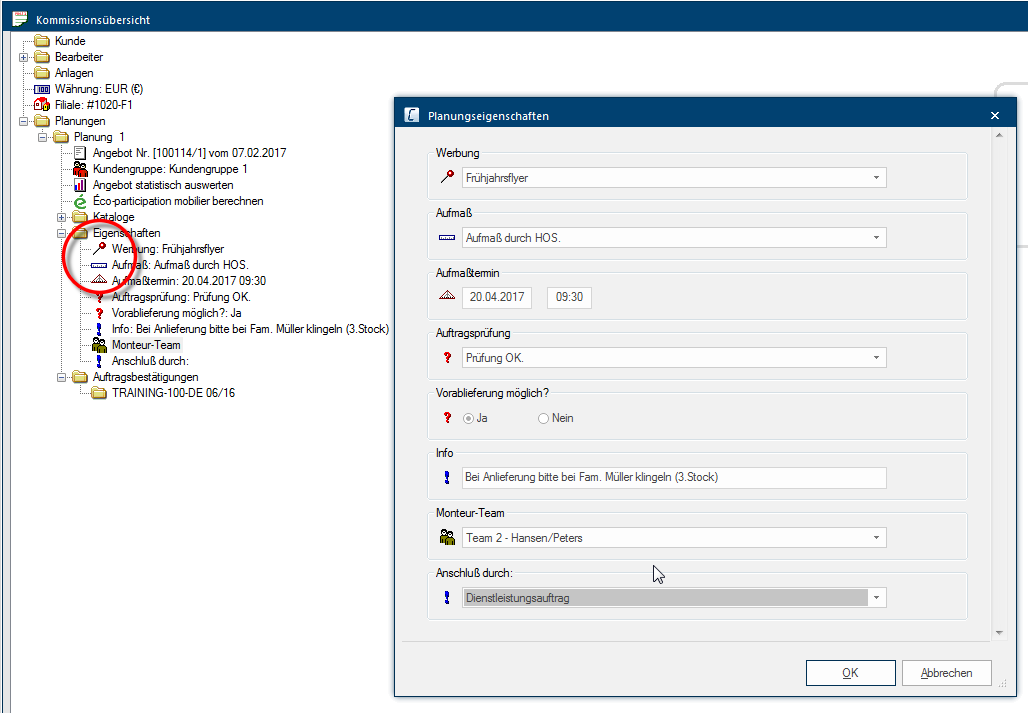
Task: Collapse the Auftragsbestätigungen tree node
Action: click(62, 377)
